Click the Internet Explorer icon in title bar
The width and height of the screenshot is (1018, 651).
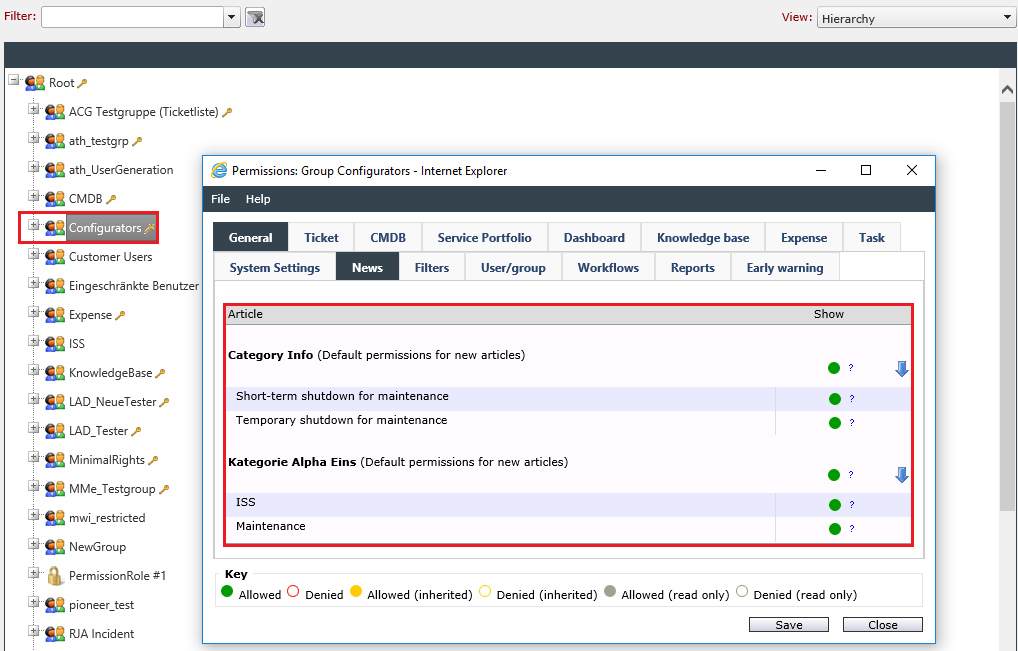(x=220, y=171)
